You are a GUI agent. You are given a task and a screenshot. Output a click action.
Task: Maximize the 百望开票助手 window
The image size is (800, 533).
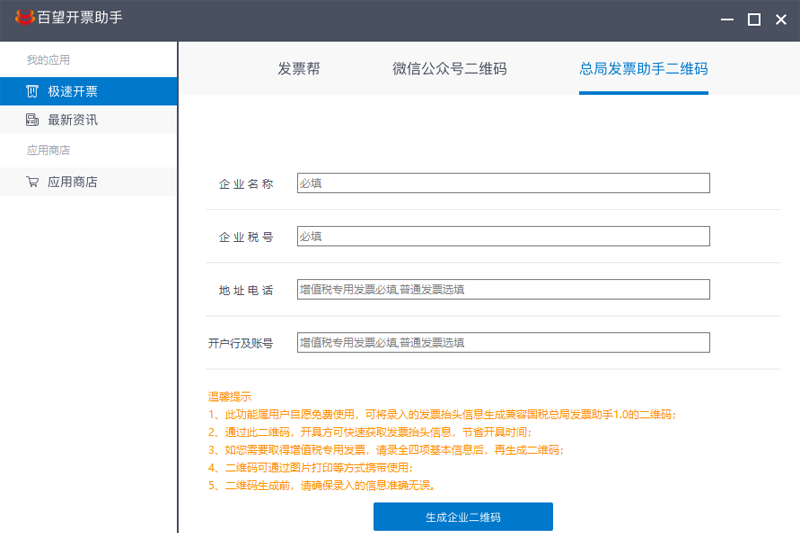pos(754,19)
